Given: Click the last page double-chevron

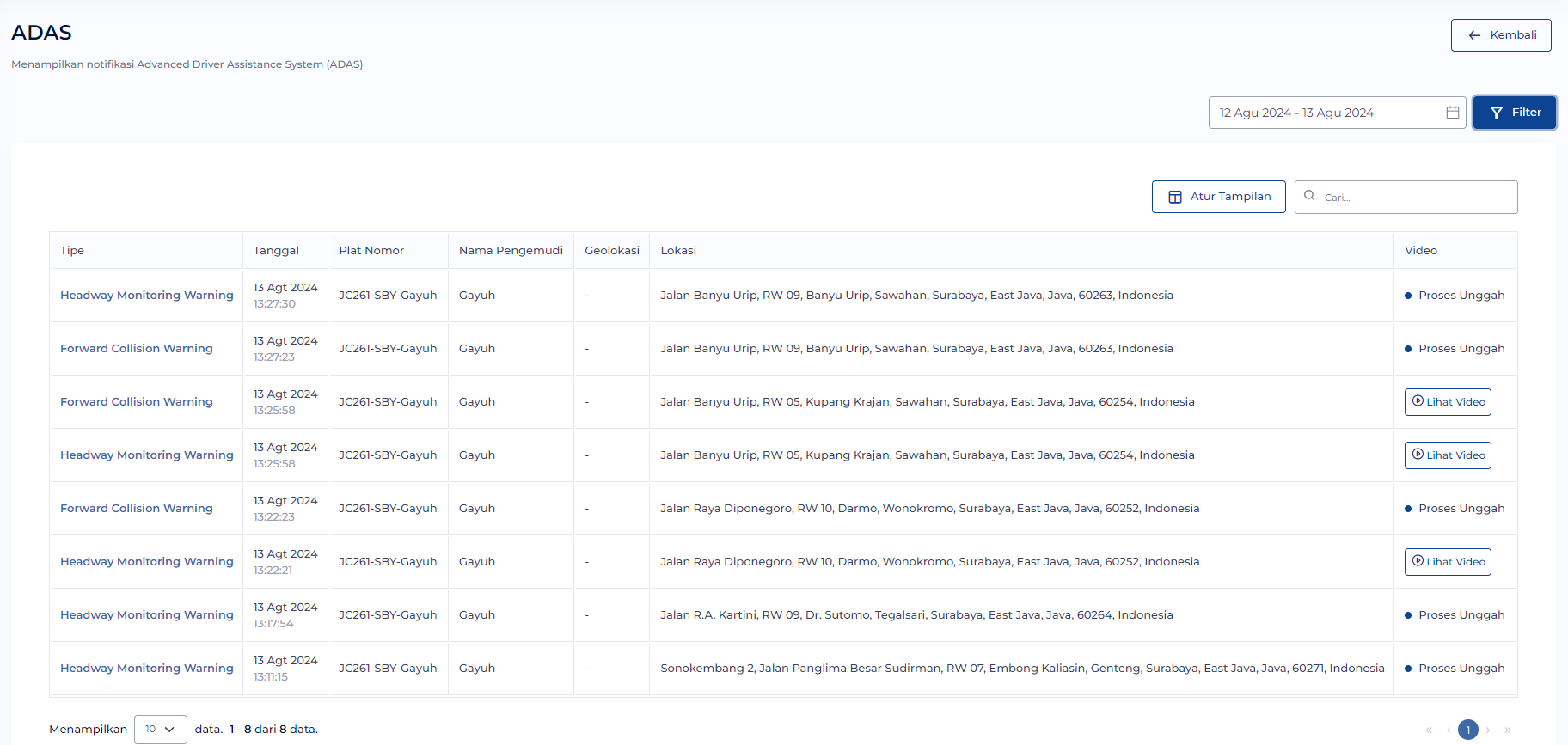Looking at the screenshot, I should [1508, 730].
